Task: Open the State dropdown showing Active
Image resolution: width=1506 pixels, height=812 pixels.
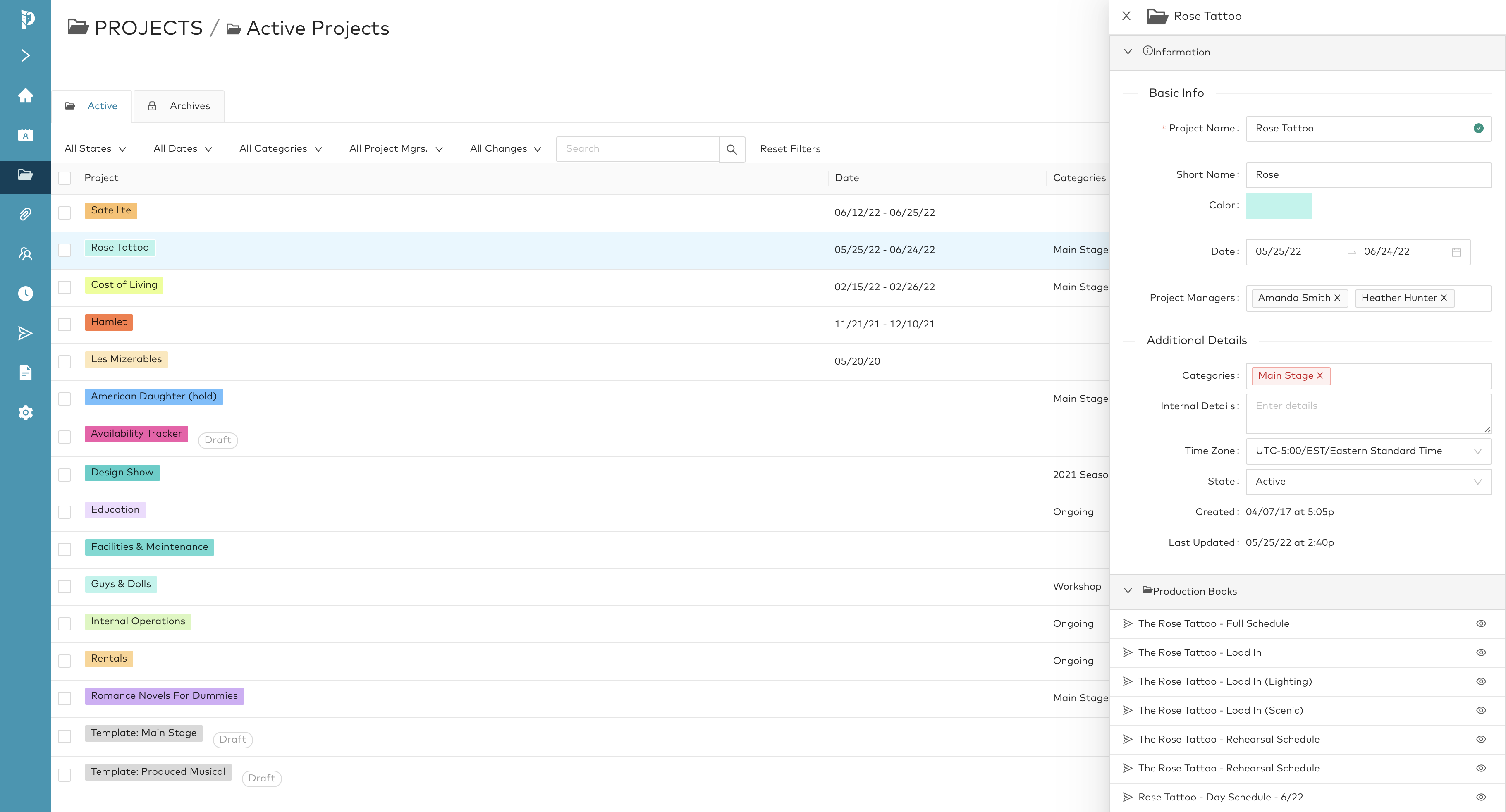Action: (x=1368, y=482)
